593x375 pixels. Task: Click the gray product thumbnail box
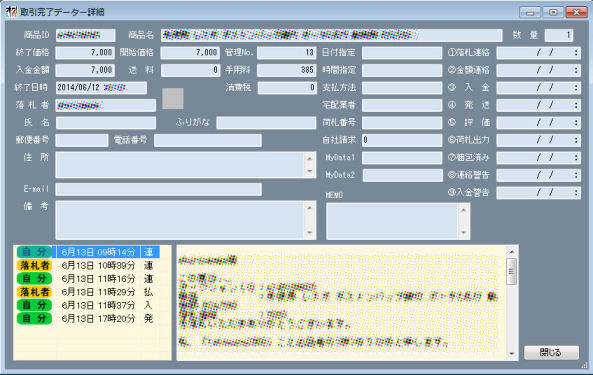pyautogui.click(x=173, y=99)
